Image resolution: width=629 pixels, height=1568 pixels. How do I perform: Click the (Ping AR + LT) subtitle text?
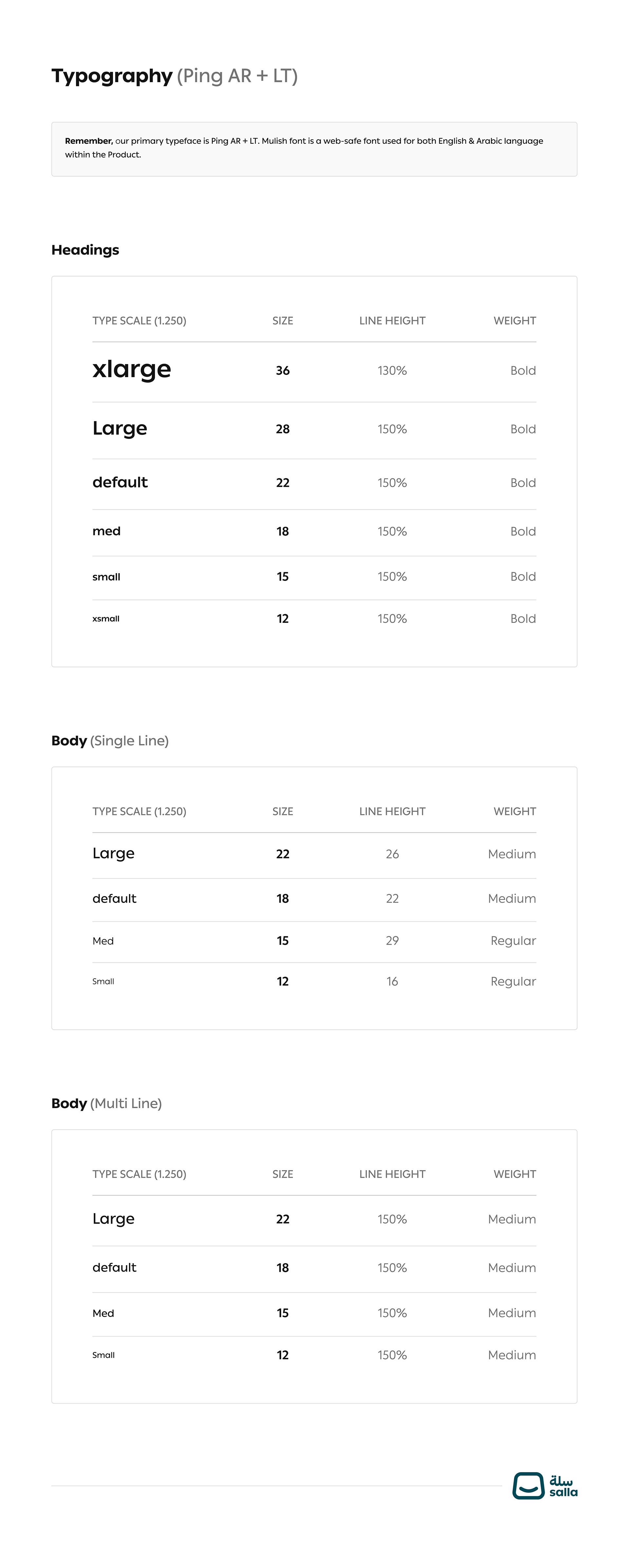tap(237, 76)
